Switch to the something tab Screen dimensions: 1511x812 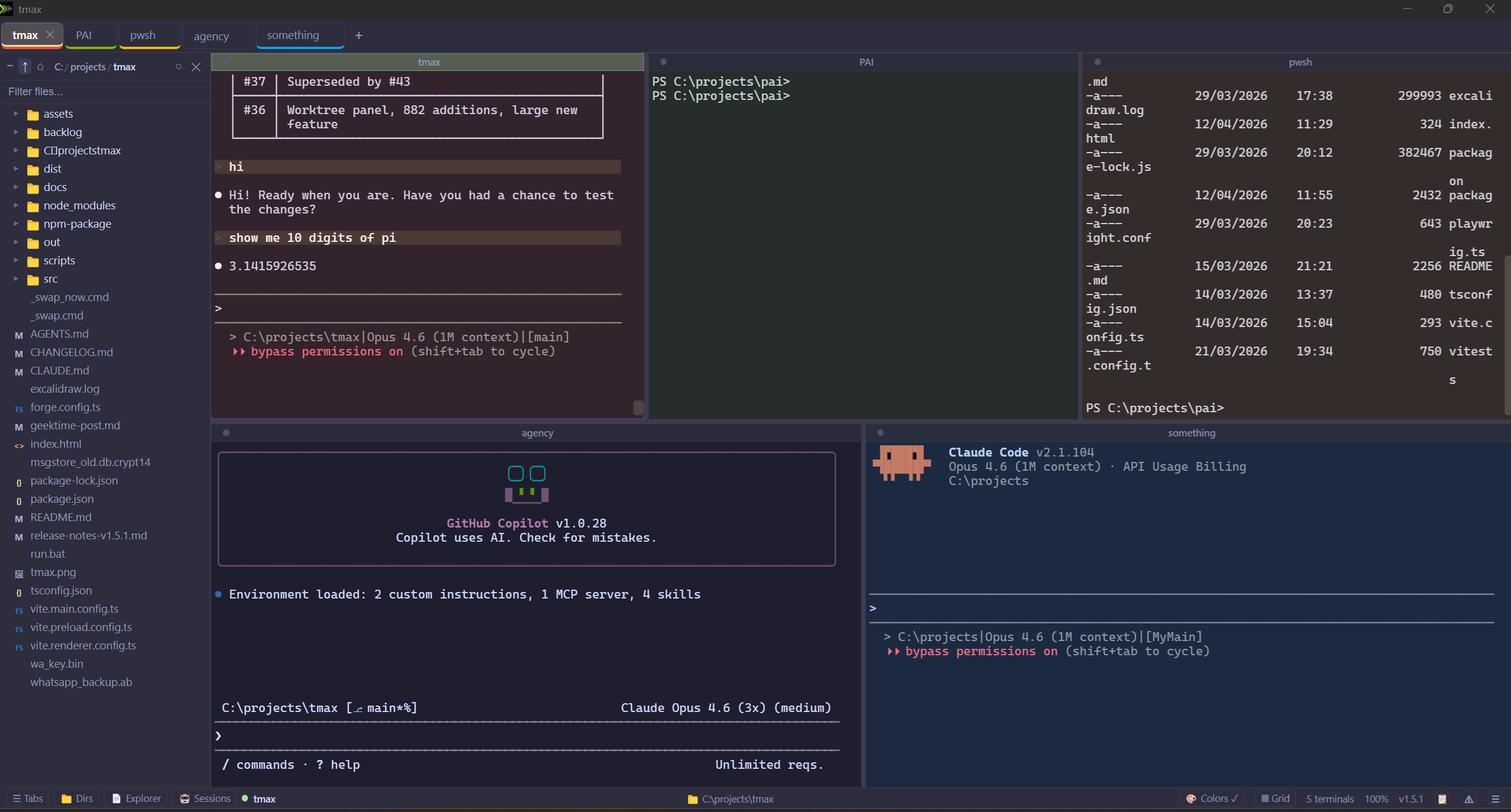click(293, 35)
